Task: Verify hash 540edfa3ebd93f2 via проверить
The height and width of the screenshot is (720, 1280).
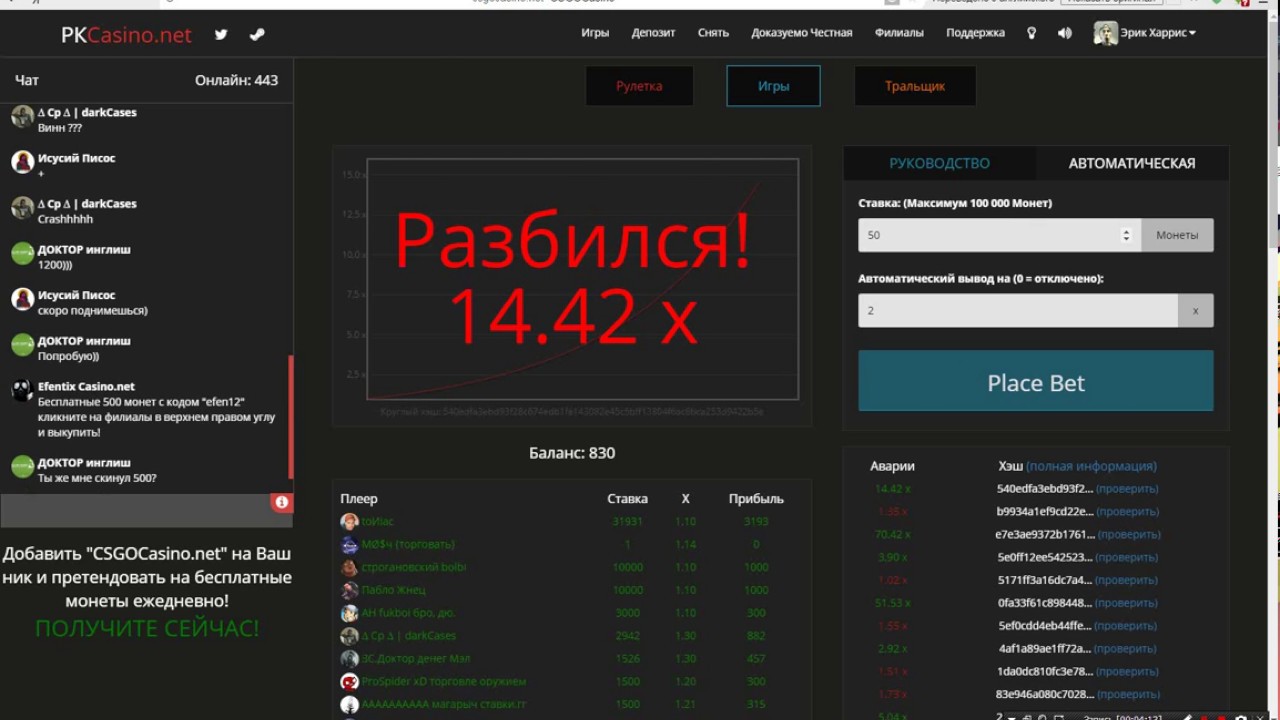Action: (1127, 489)
